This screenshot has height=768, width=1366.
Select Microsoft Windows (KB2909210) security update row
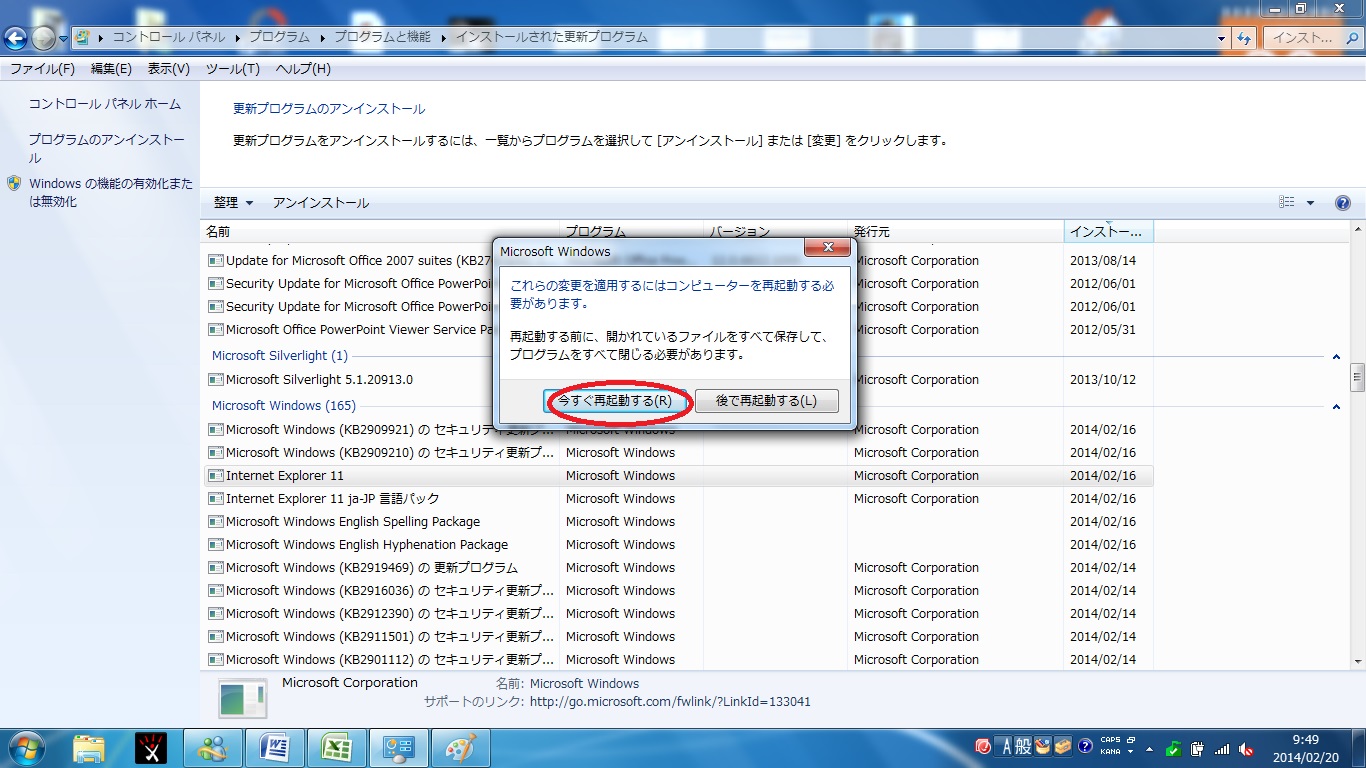click(x=678, y=453)
